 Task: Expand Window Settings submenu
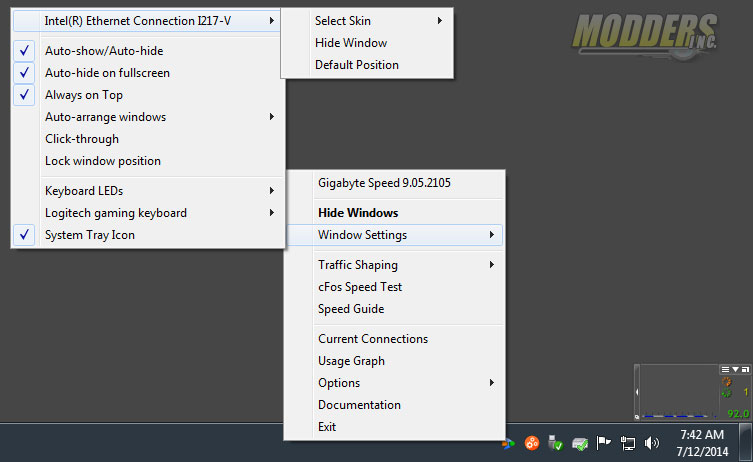[x=394, y=235]
